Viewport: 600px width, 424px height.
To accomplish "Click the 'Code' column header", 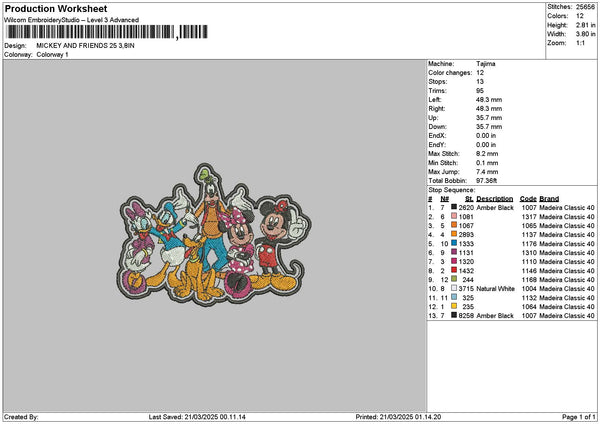I will click(x=528, y=199).
